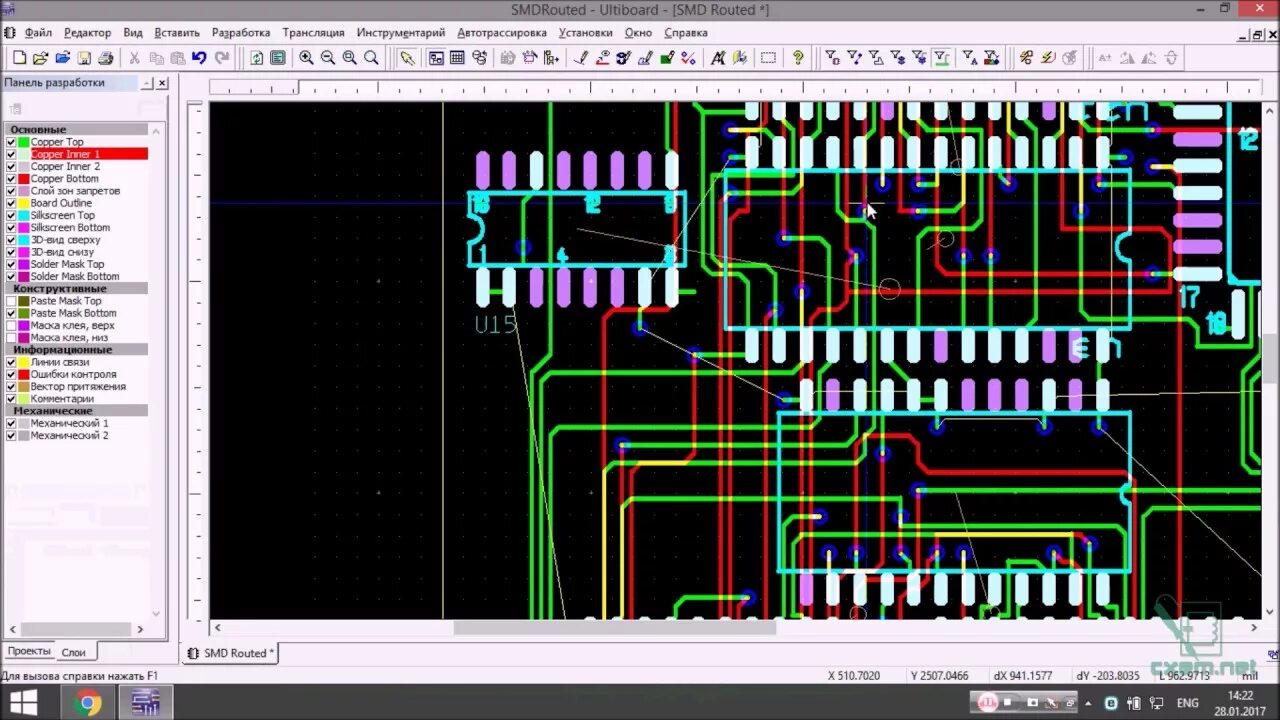Viewport: 1280px width, 720px height.
Task: Collapse the 'Механические' layer group header
Action: (77, 411)
